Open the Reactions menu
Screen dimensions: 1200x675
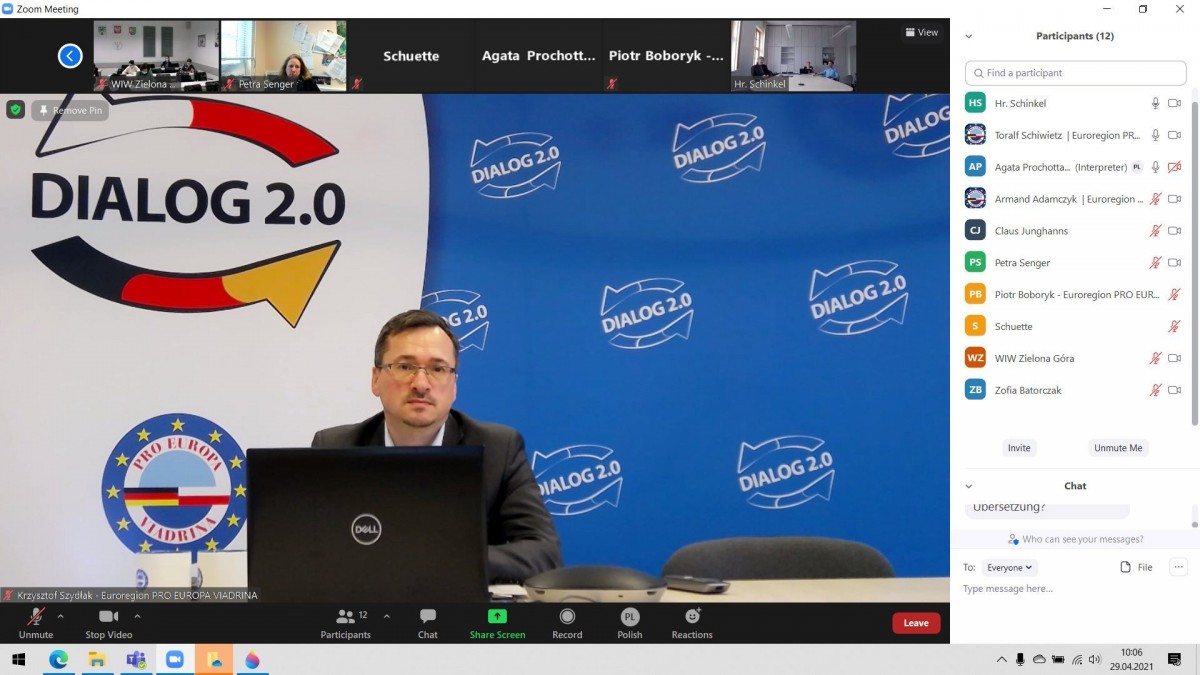point(692,623)
